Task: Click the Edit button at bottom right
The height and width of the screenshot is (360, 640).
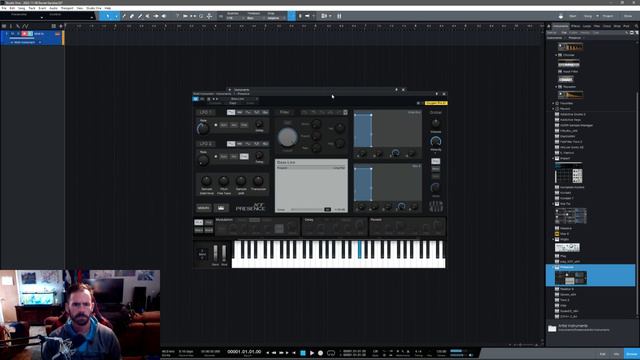Action: pyautogui.click(x=602, y=354)
